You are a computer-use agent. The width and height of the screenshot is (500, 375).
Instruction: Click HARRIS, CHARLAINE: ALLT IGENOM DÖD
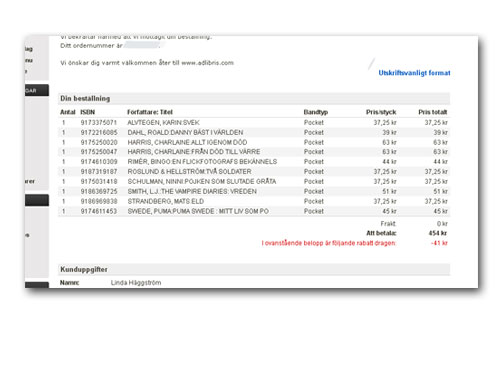(x=187, y=142)
